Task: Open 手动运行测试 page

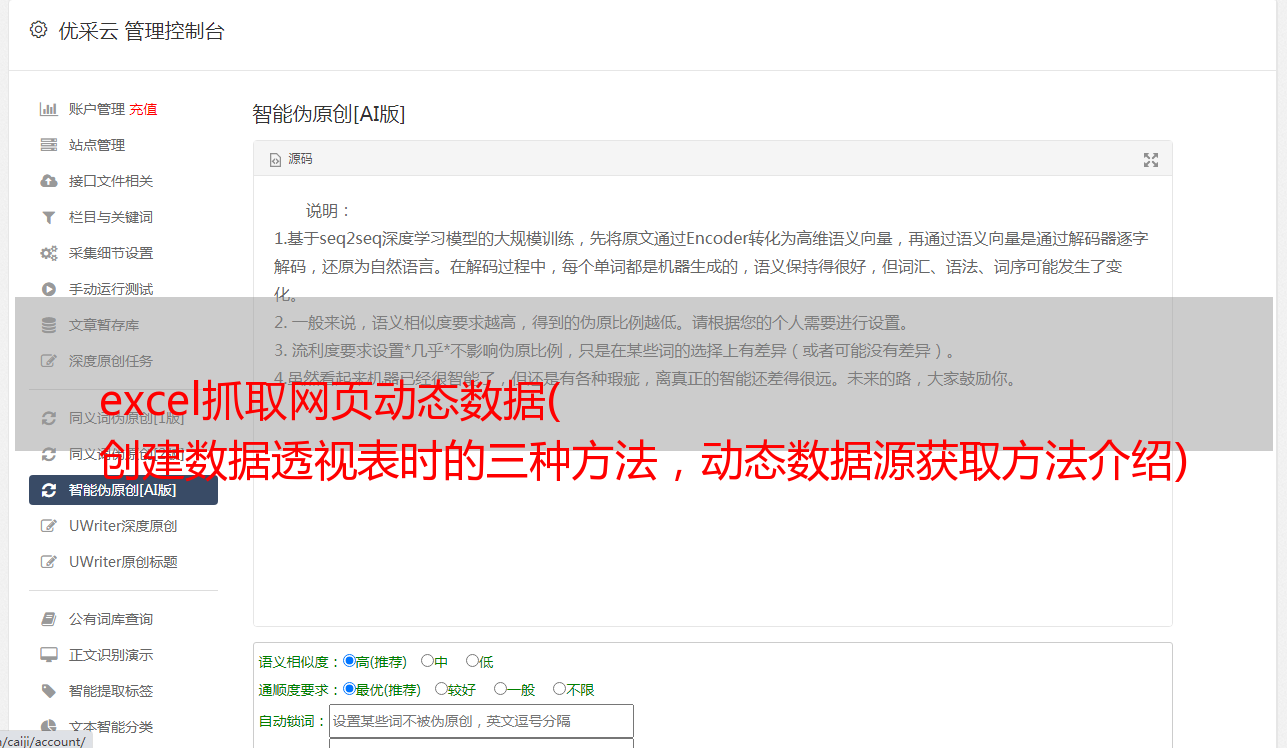Action: [x=111, y=289]
